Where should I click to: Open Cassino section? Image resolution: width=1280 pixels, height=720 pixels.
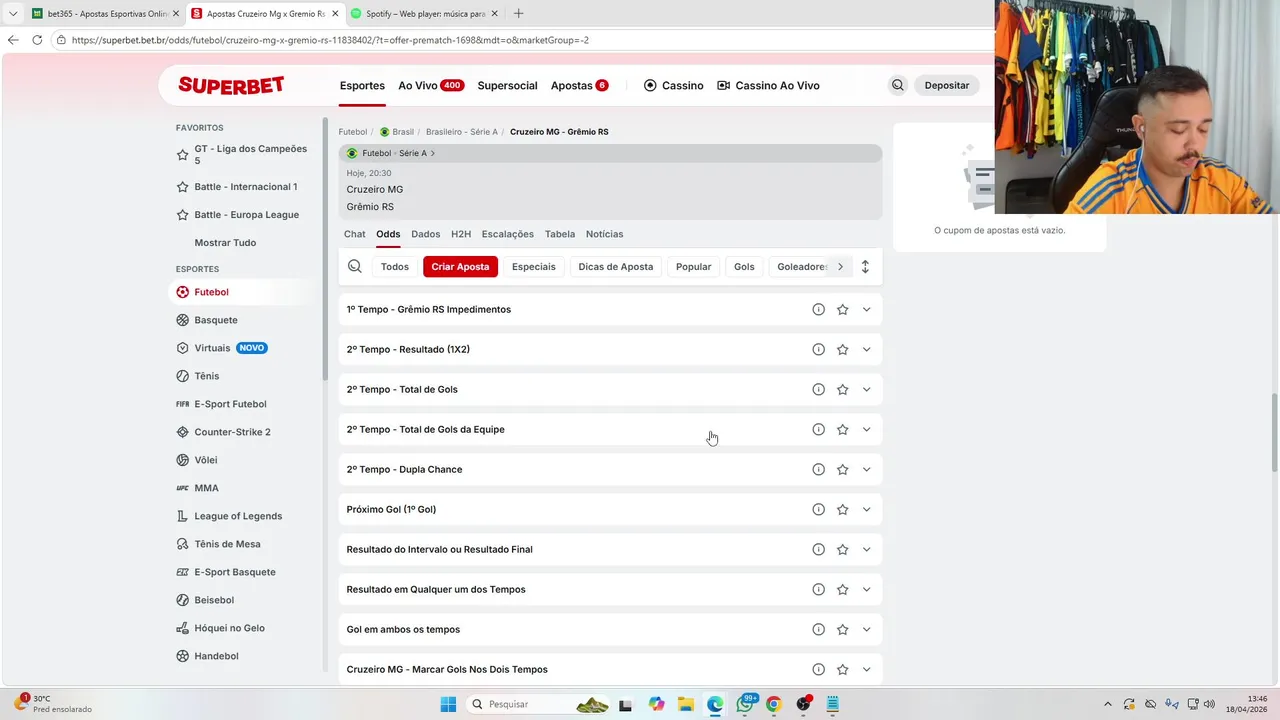674,85
